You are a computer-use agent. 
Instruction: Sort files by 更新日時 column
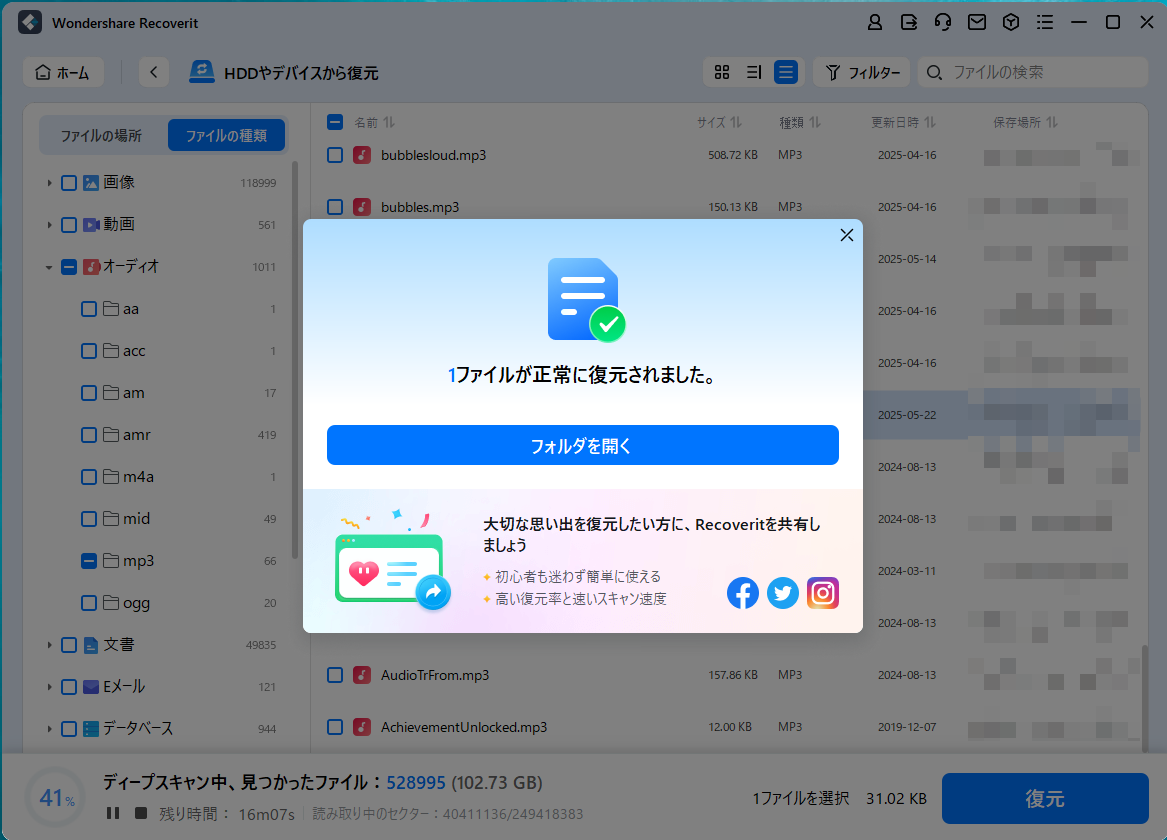904,122
